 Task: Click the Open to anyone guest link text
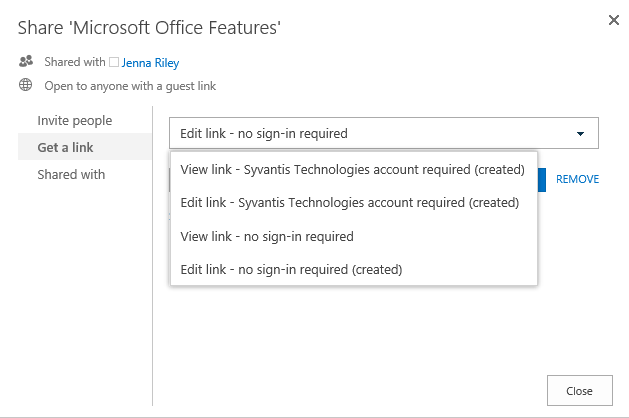(130, 86)
